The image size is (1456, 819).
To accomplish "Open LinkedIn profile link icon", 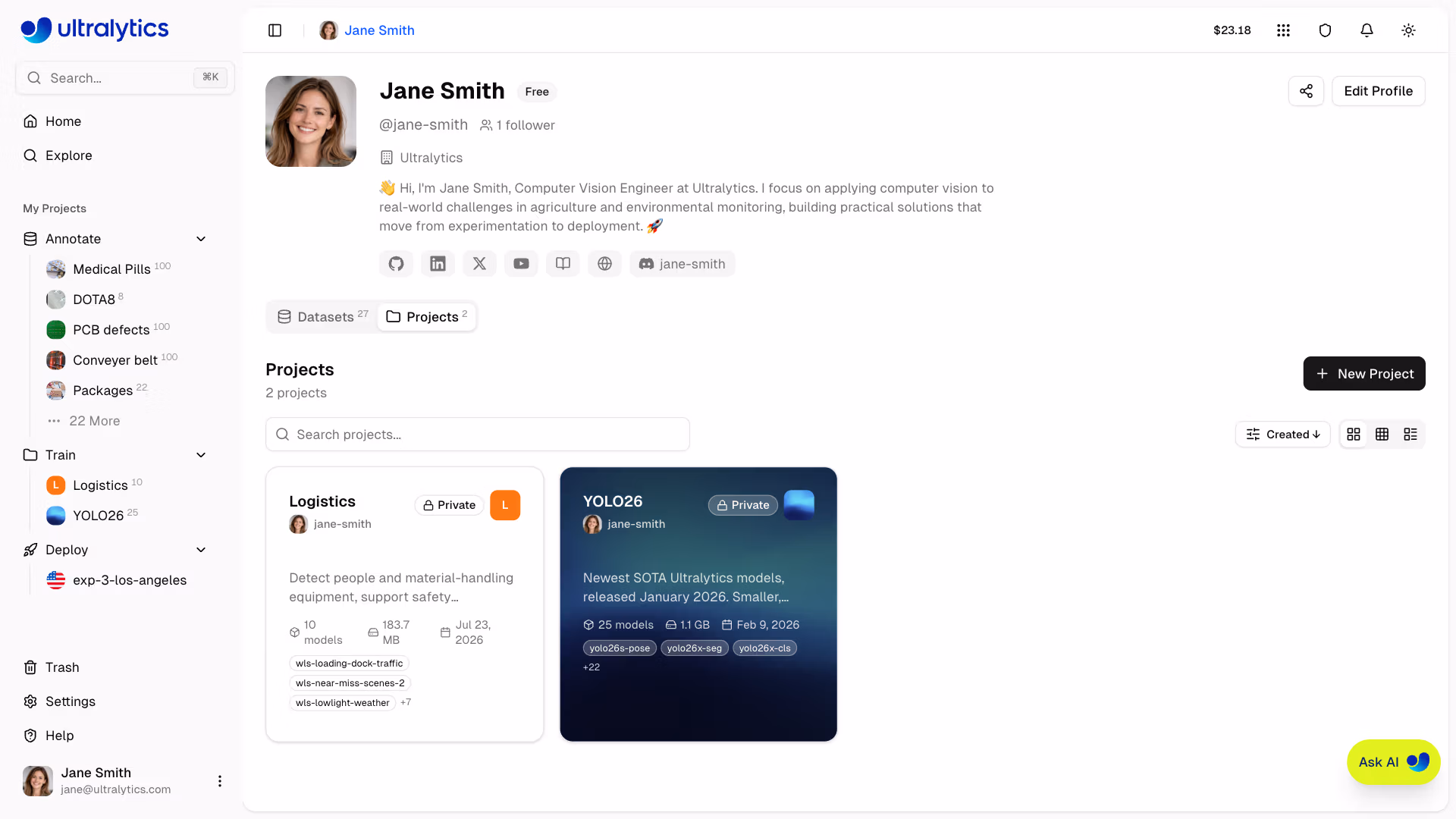I will (x=438, y=264).
